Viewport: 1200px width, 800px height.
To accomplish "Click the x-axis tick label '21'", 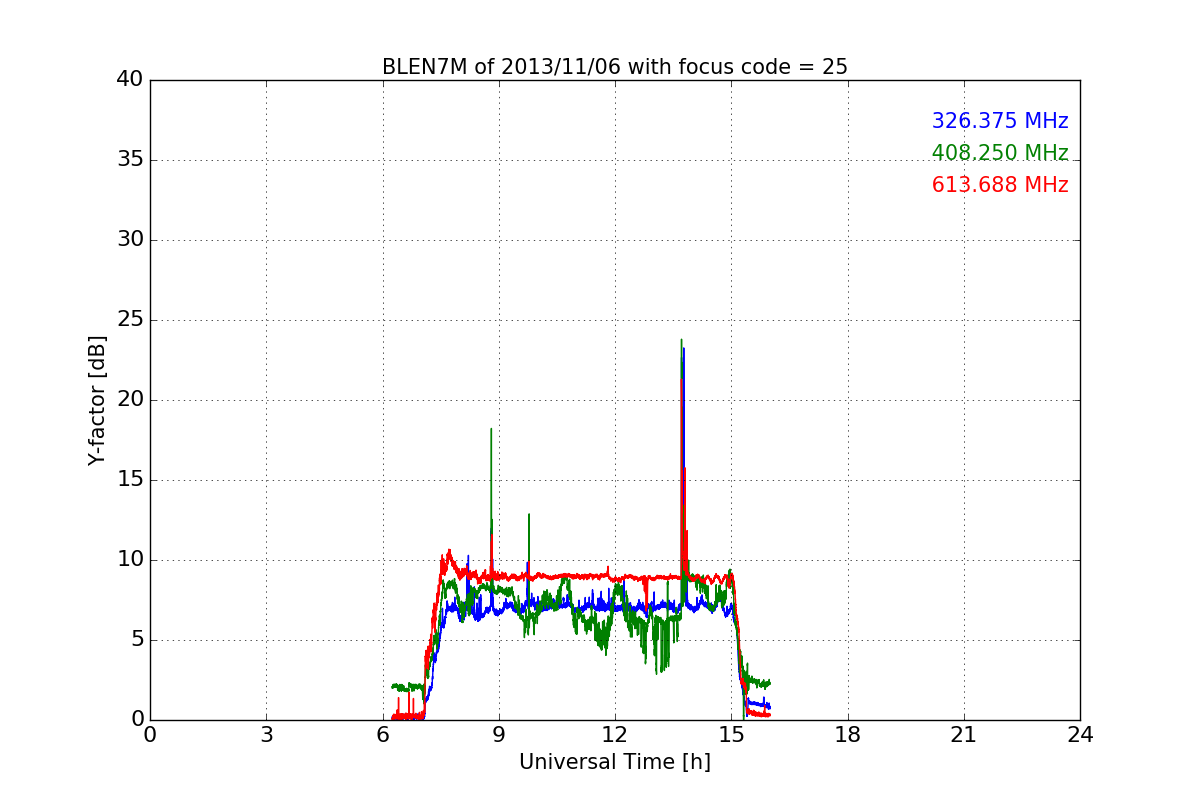I will [964, 735].
